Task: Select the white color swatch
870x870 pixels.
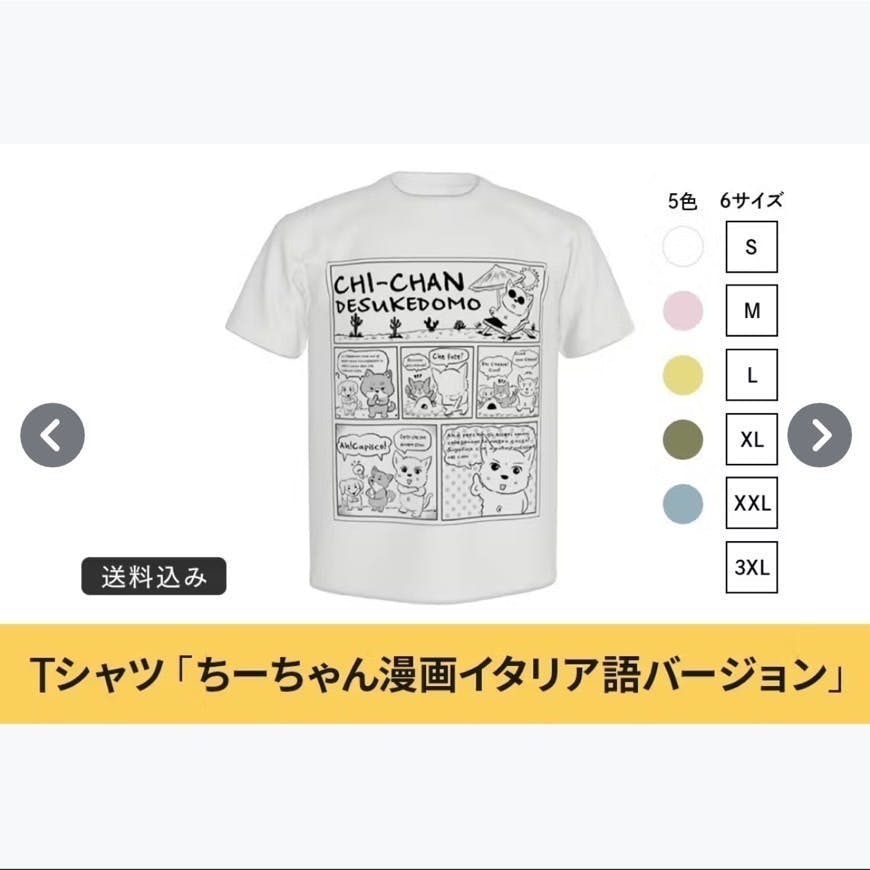Action: click(x=683, y=246)
